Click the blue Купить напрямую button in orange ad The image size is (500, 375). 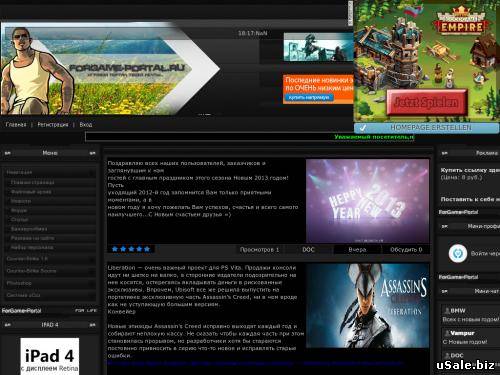click(x=309, y=97)
